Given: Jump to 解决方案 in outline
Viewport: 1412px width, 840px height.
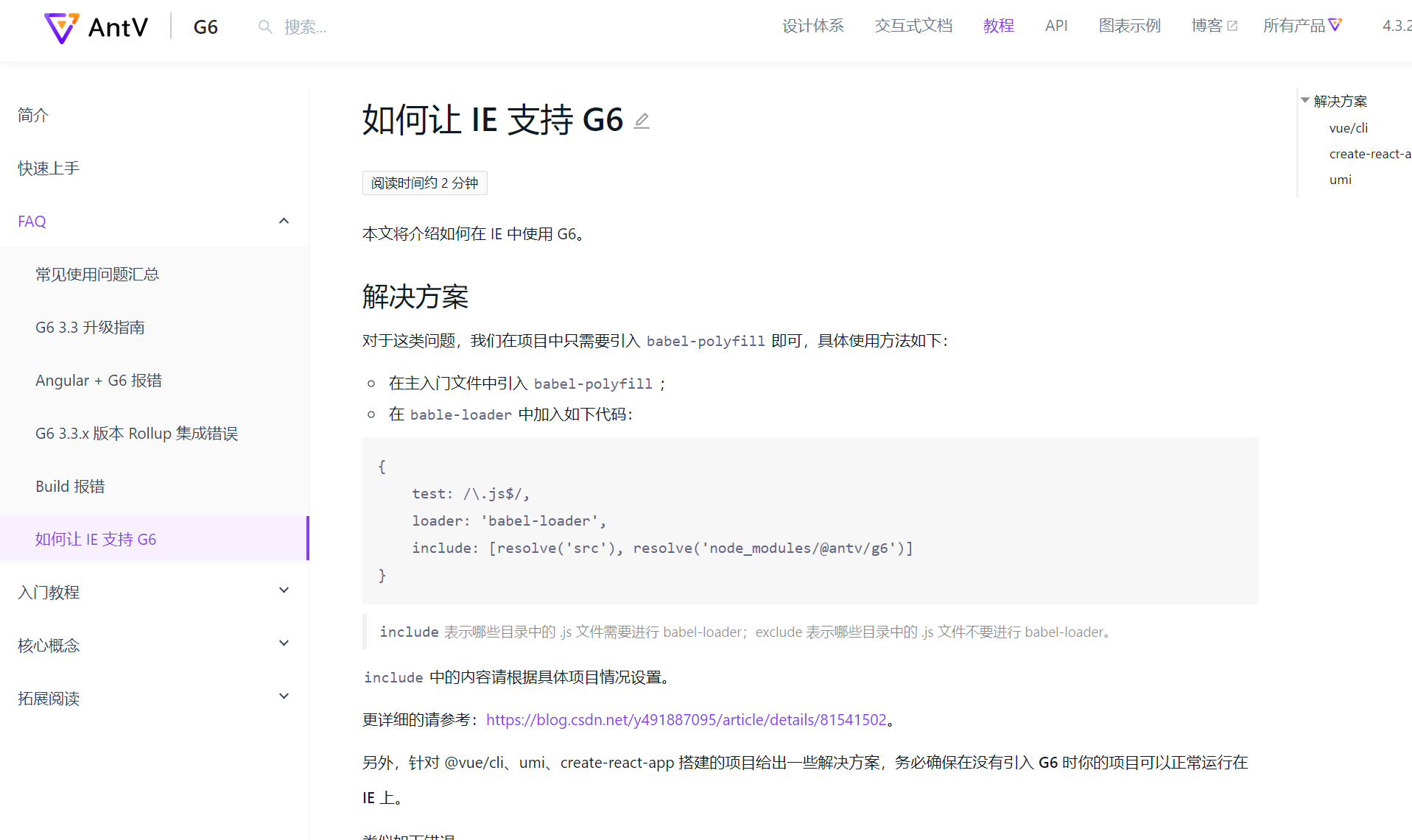Looking at the screenshot, I should point(1340,101).
